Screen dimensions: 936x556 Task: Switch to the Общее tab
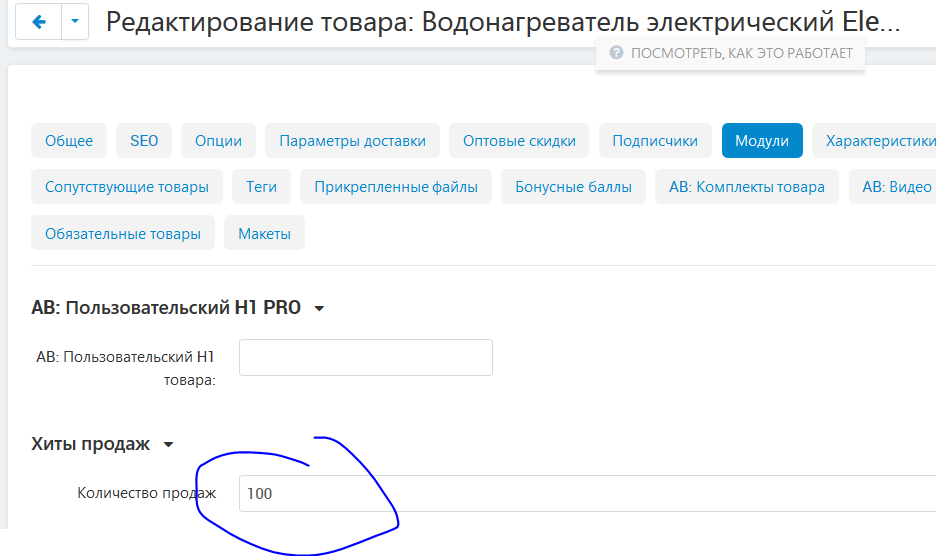coord(69,140)
